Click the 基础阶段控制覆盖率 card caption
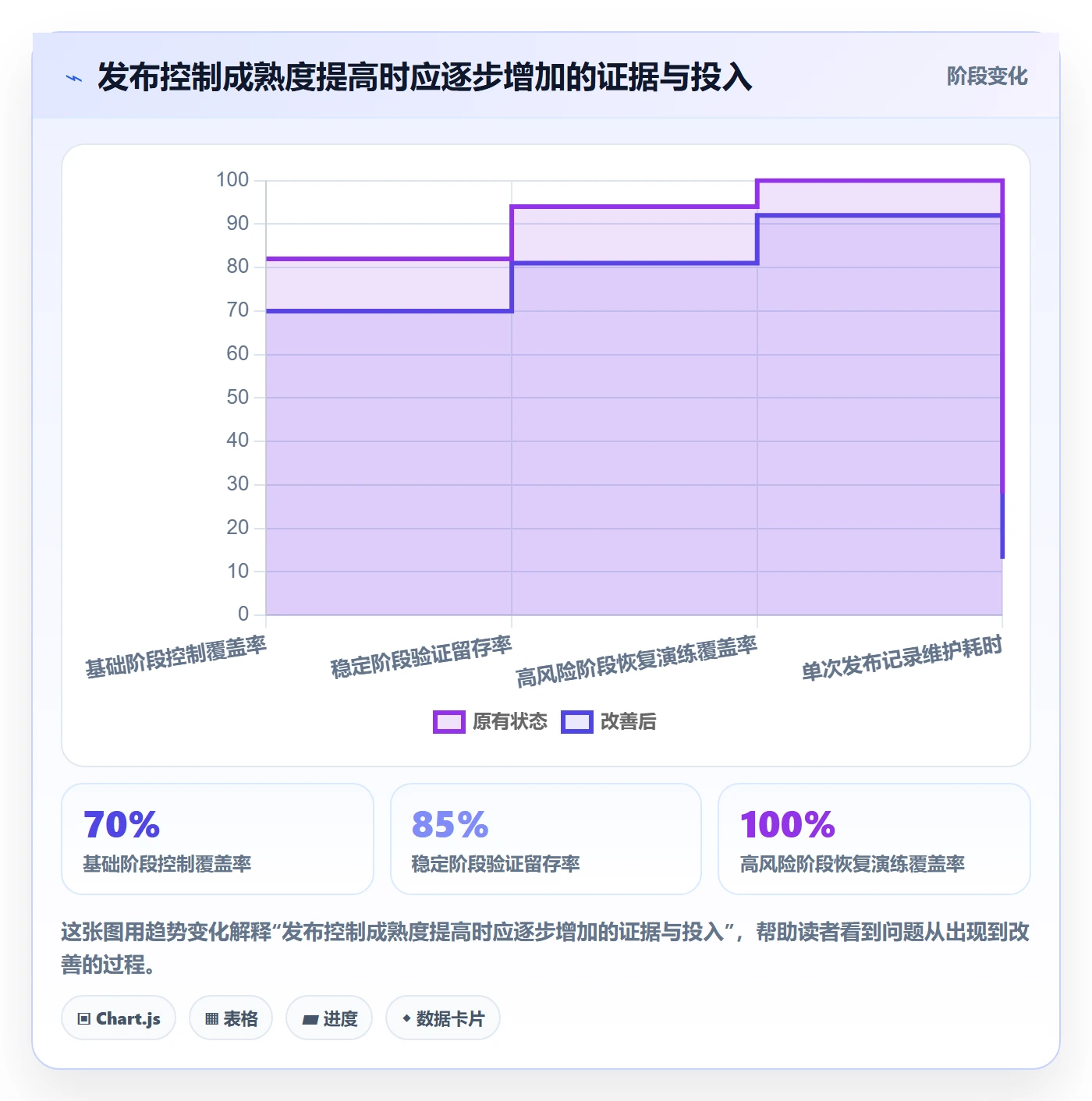This screenshot has width=1092, height=1101. 167,864
